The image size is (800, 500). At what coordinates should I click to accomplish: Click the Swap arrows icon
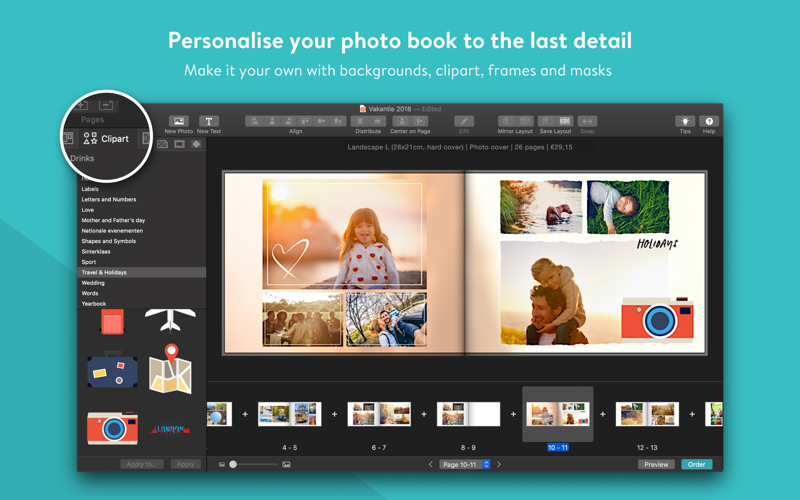[587, 121]
